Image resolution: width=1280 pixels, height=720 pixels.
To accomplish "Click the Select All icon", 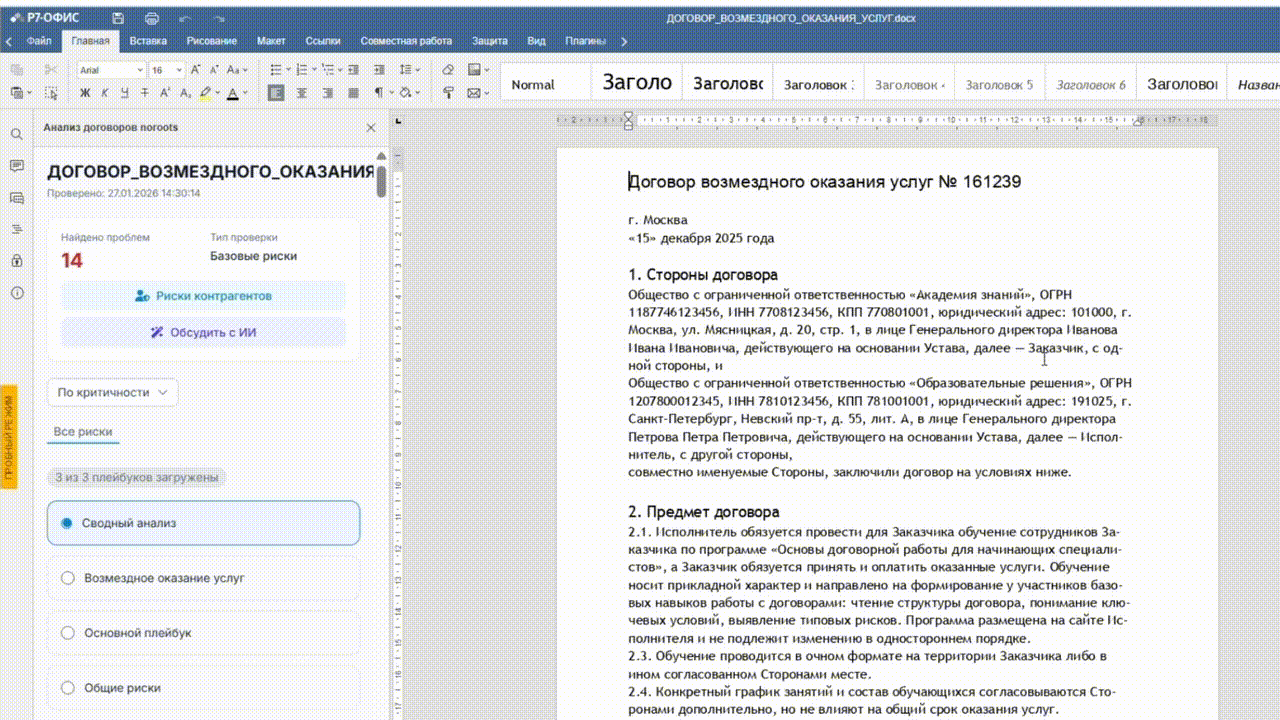I will point(51,93).
